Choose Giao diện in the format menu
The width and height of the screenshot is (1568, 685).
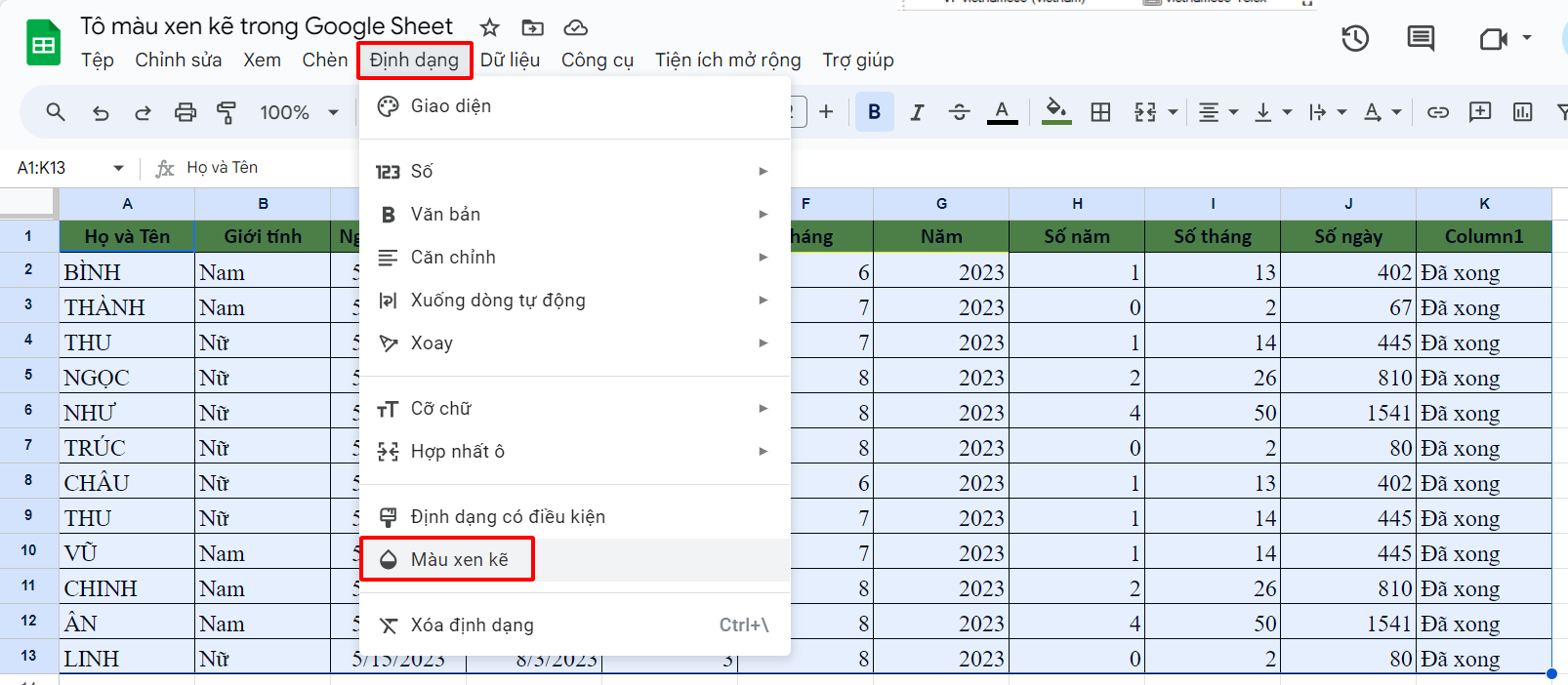click(574, 106)
